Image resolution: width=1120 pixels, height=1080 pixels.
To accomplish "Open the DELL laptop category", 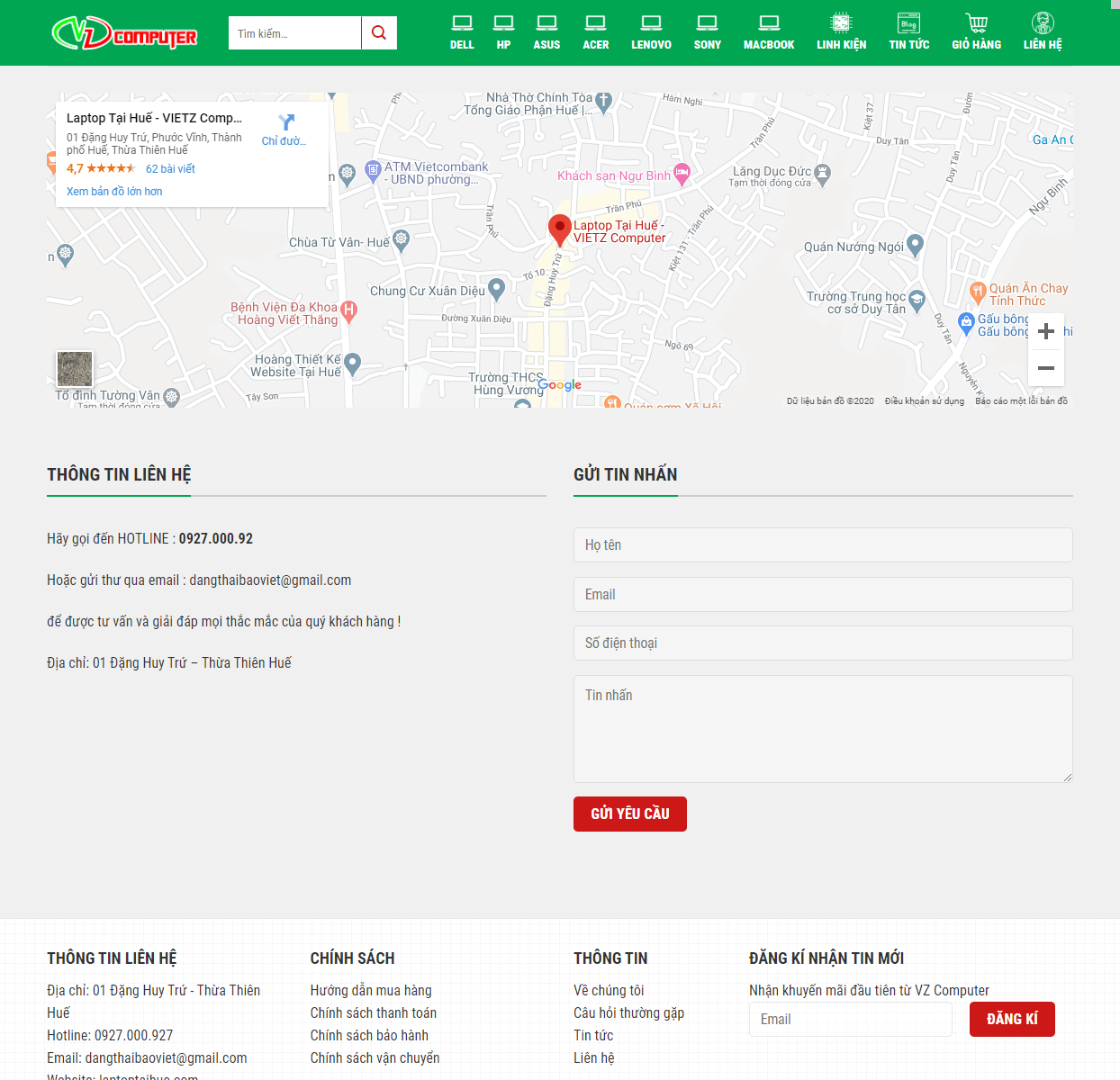I will [x=462, y=32].
